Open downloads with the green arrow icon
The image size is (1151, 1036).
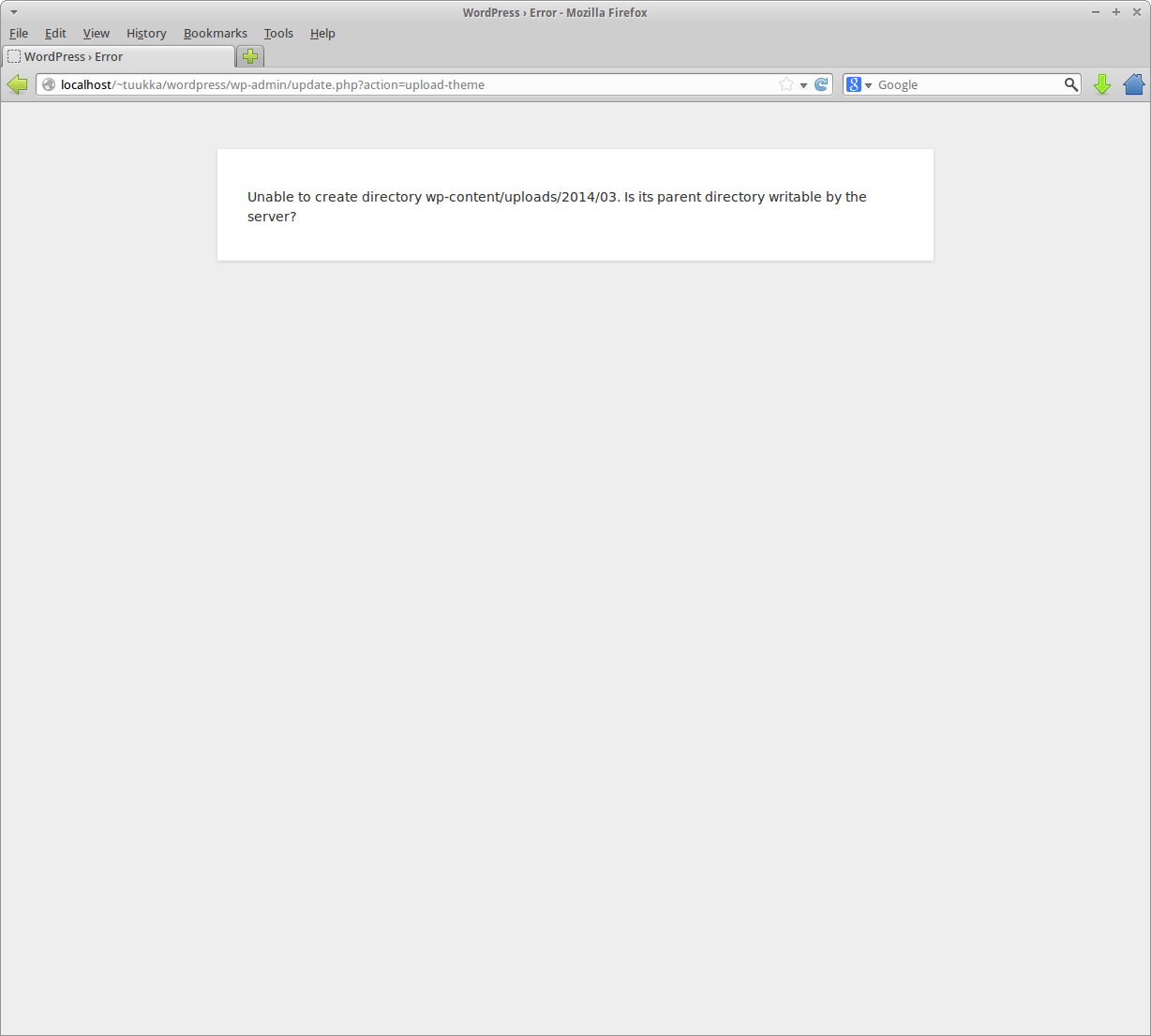1102,84
